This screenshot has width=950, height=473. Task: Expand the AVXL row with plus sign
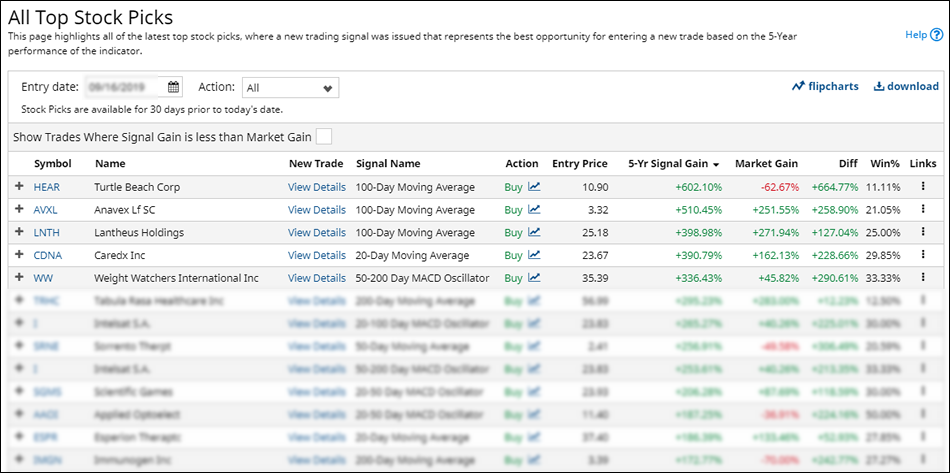(19, 209)
